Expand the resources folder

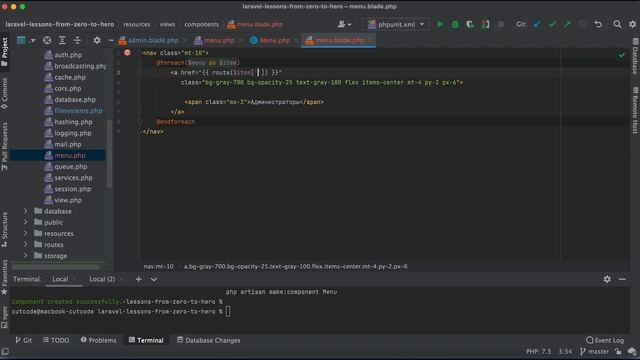25,233
